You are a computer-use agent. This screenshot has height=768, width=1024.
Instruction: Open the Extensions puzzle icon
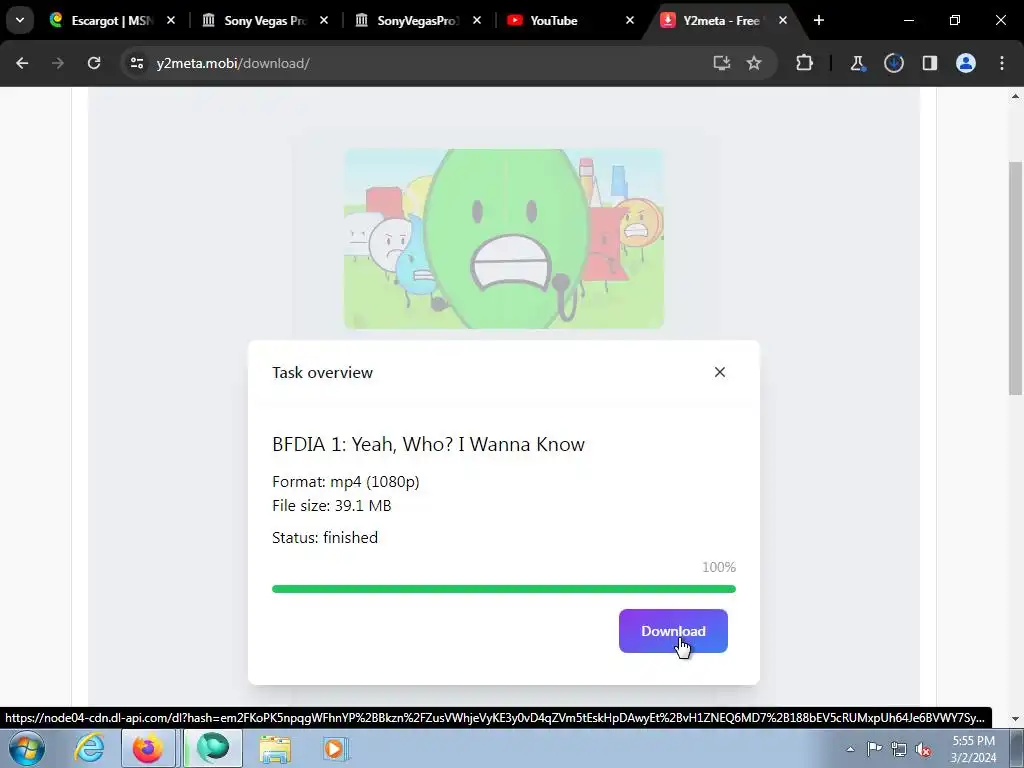click(x=805, y=63)
